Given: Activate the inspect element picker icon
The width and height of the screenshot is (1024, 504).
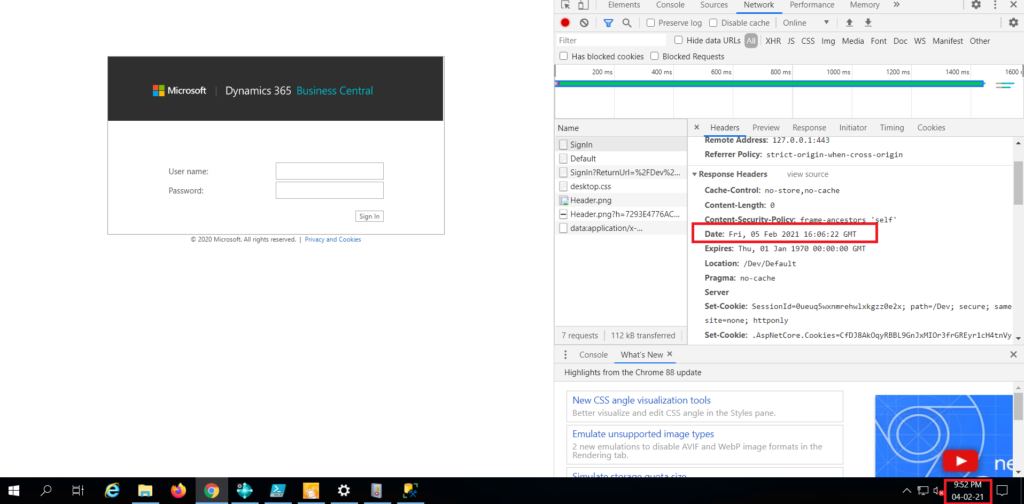Looking at the screenshot, I should click(x=566, y=5).
